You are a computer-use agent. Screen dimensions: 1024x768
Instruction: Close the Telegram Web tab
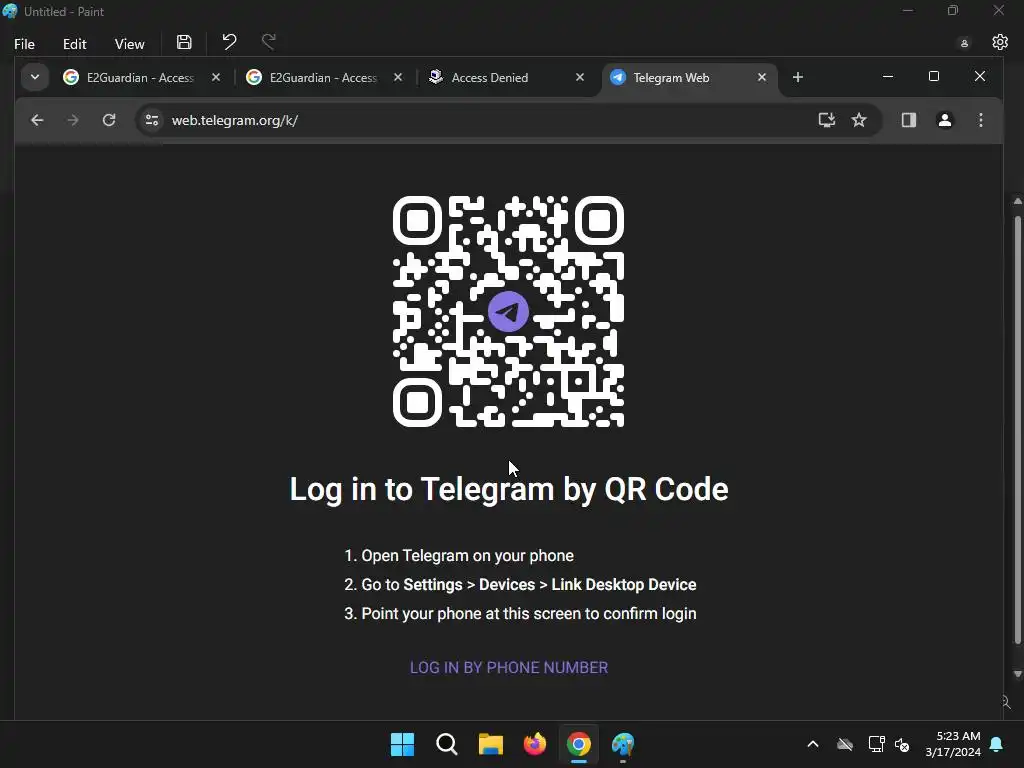point(761,77)
